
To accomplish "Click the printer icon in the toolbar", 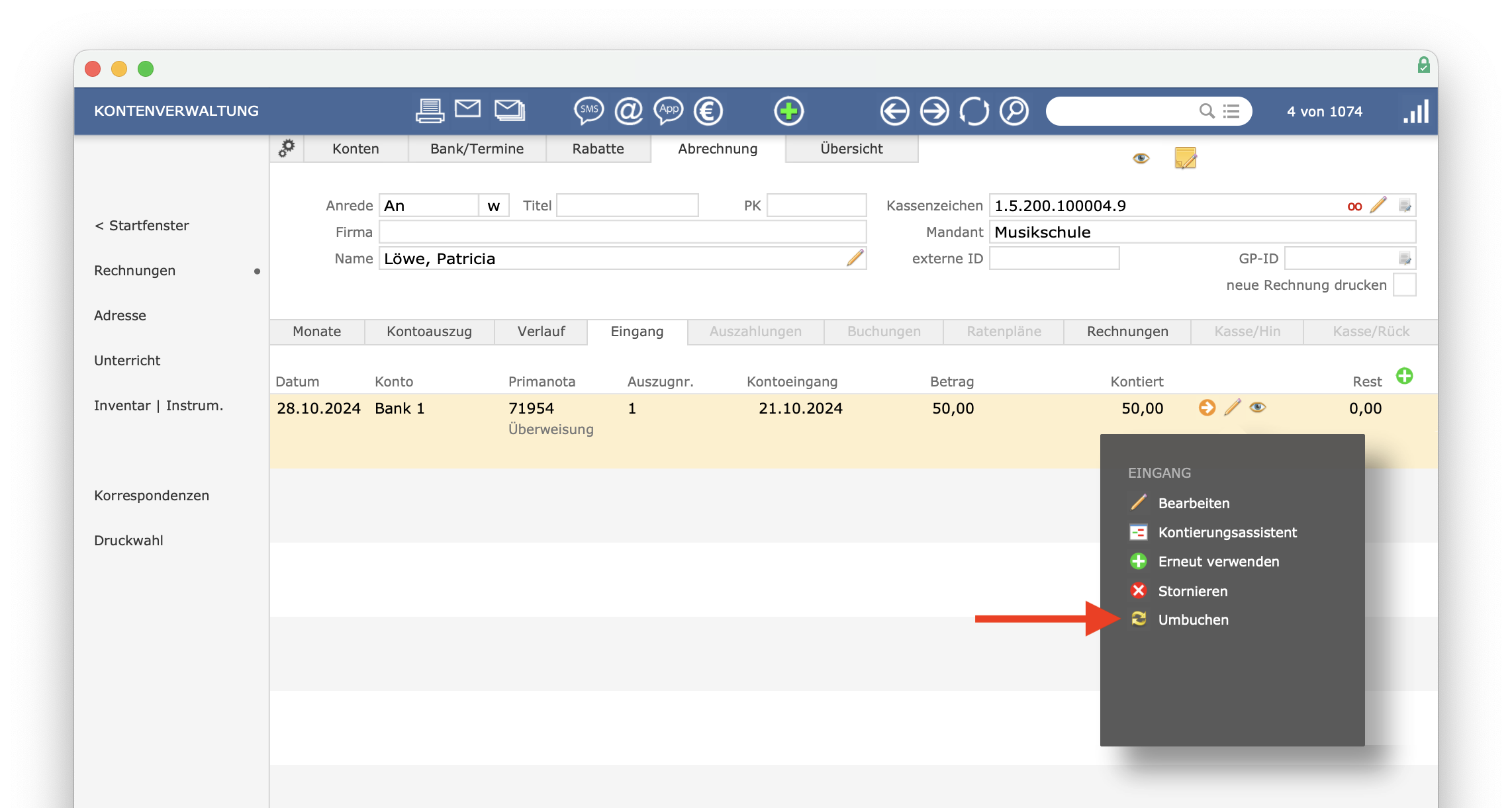I will pos(430,111).
